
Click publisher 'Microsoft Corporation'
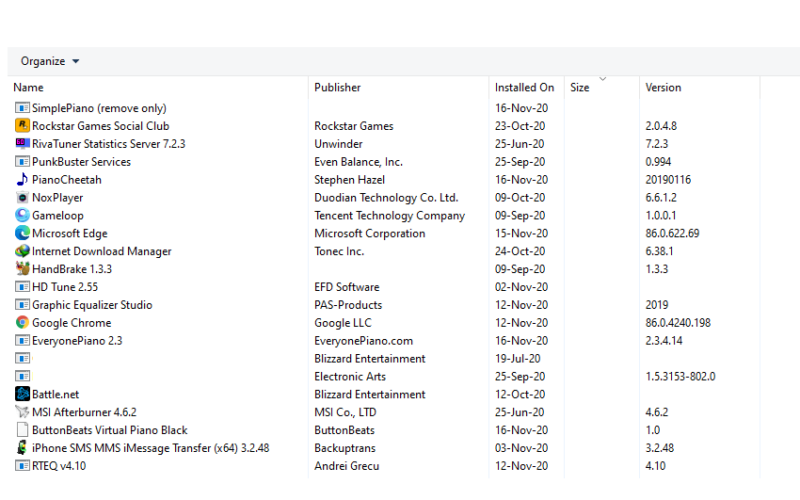370,233
